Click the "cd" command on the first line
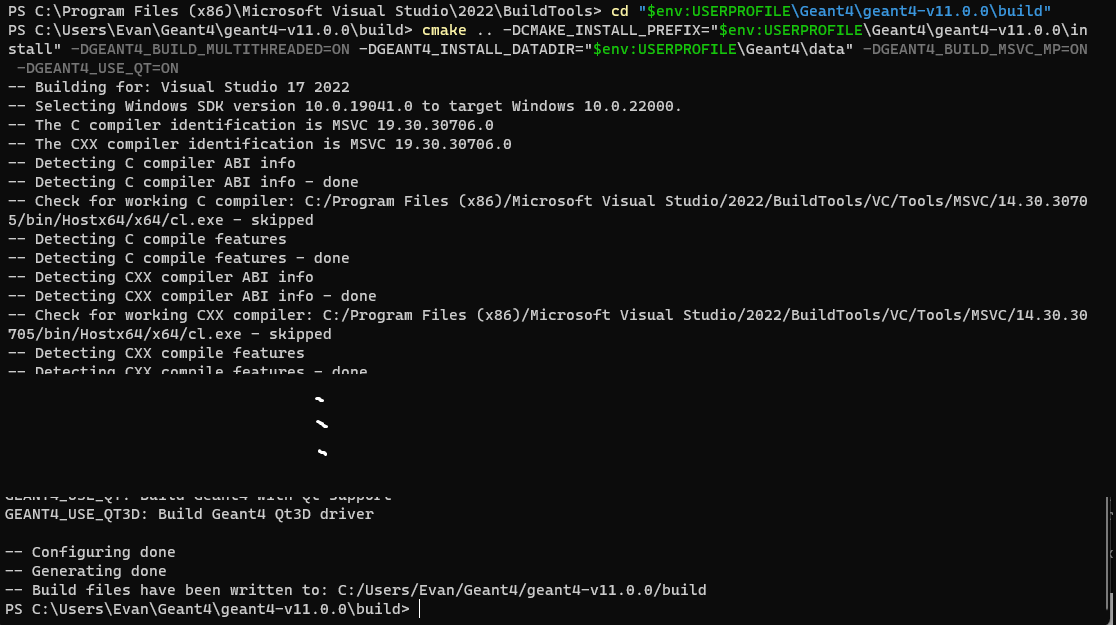1116x625 pixels. [x=619, y=11]
